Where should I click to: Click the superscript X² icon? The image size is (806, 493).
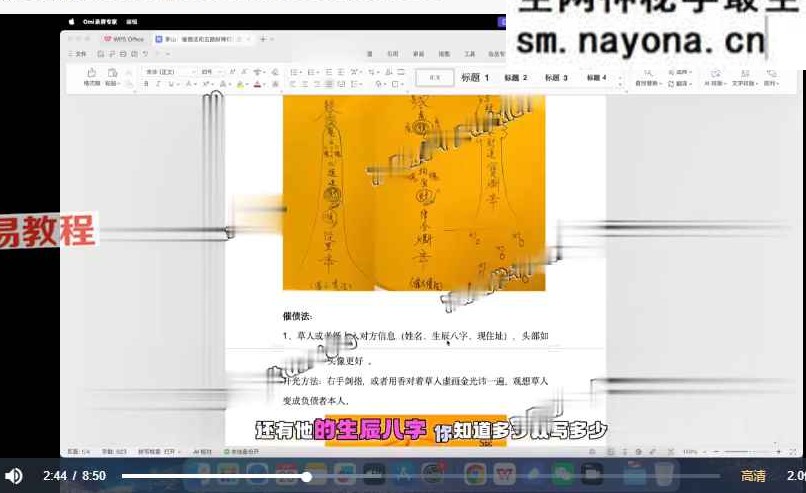(207, 84)
